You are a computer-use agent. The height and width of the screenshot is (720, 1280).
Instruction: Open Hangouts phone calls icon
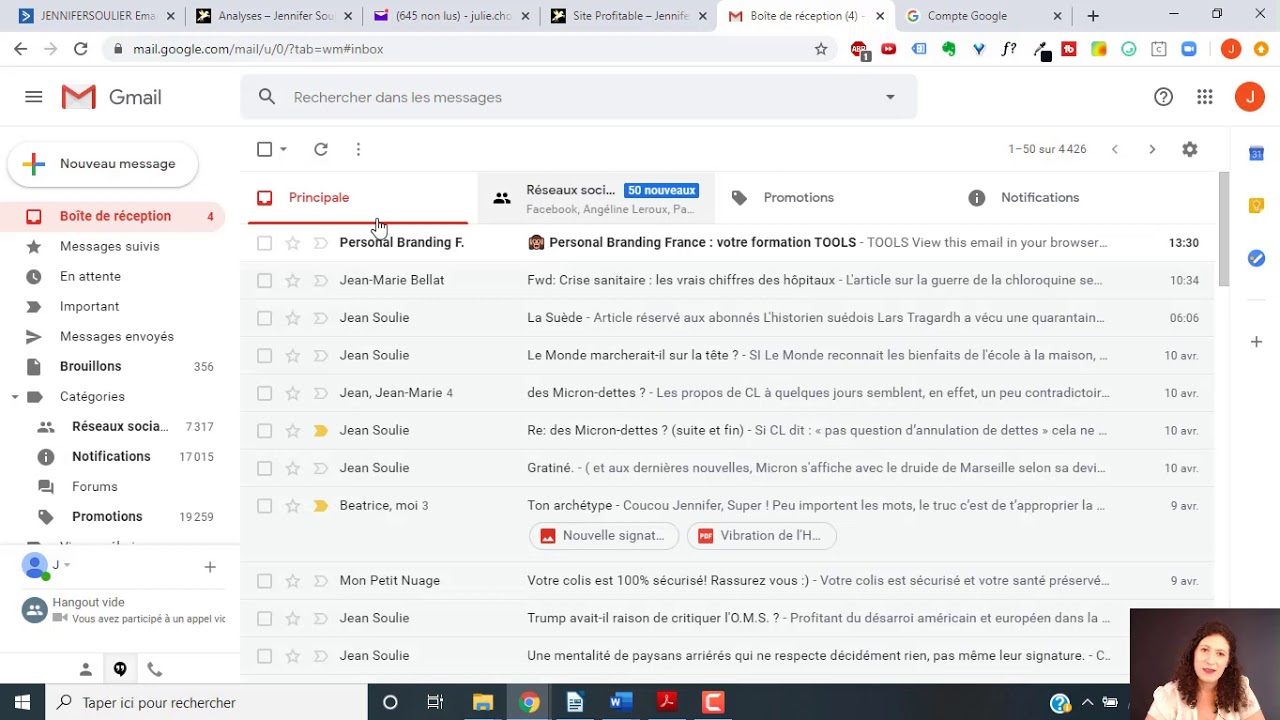point(154,669)
